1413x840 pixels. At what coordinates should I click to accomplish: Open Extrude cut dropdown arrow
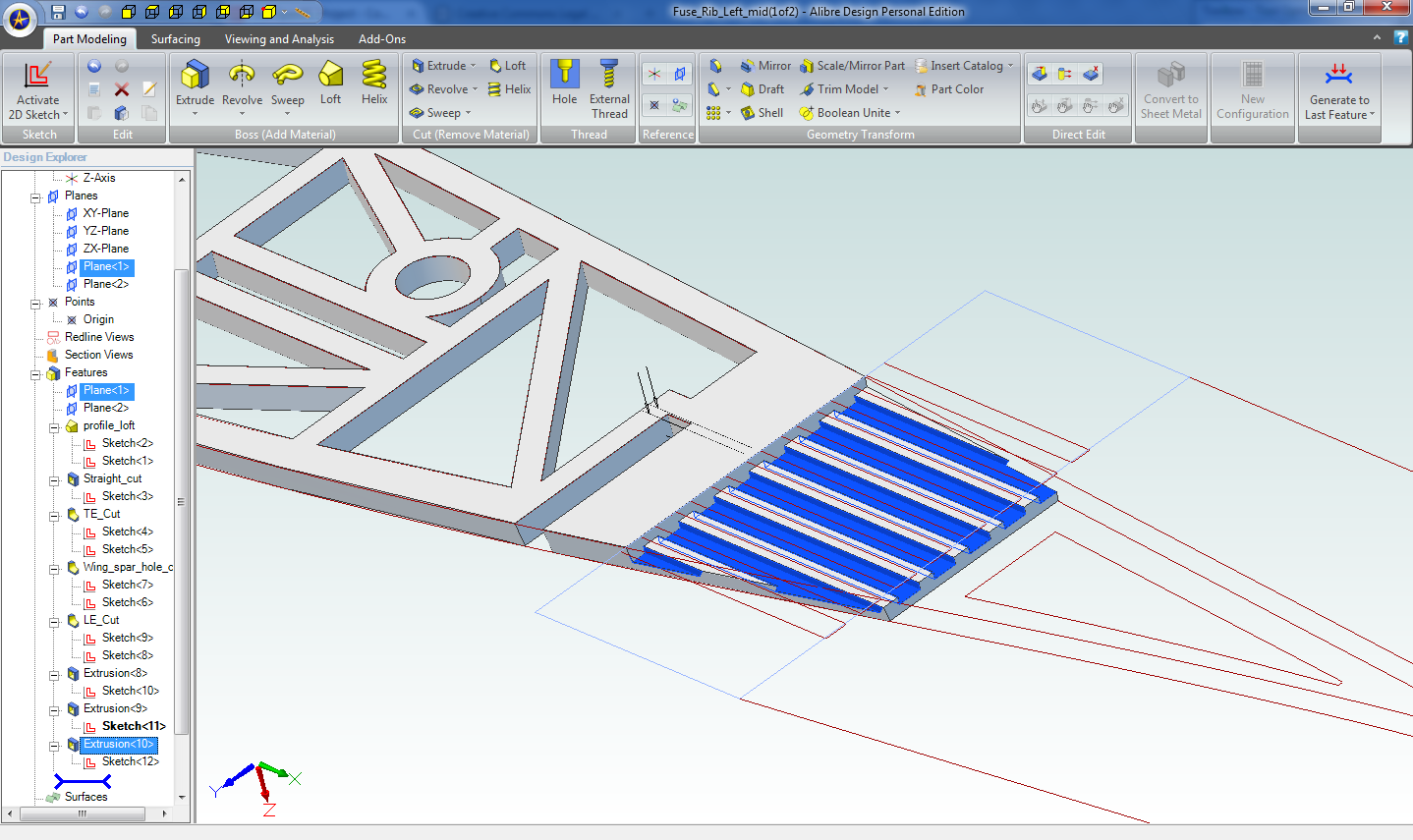point(474,66)
